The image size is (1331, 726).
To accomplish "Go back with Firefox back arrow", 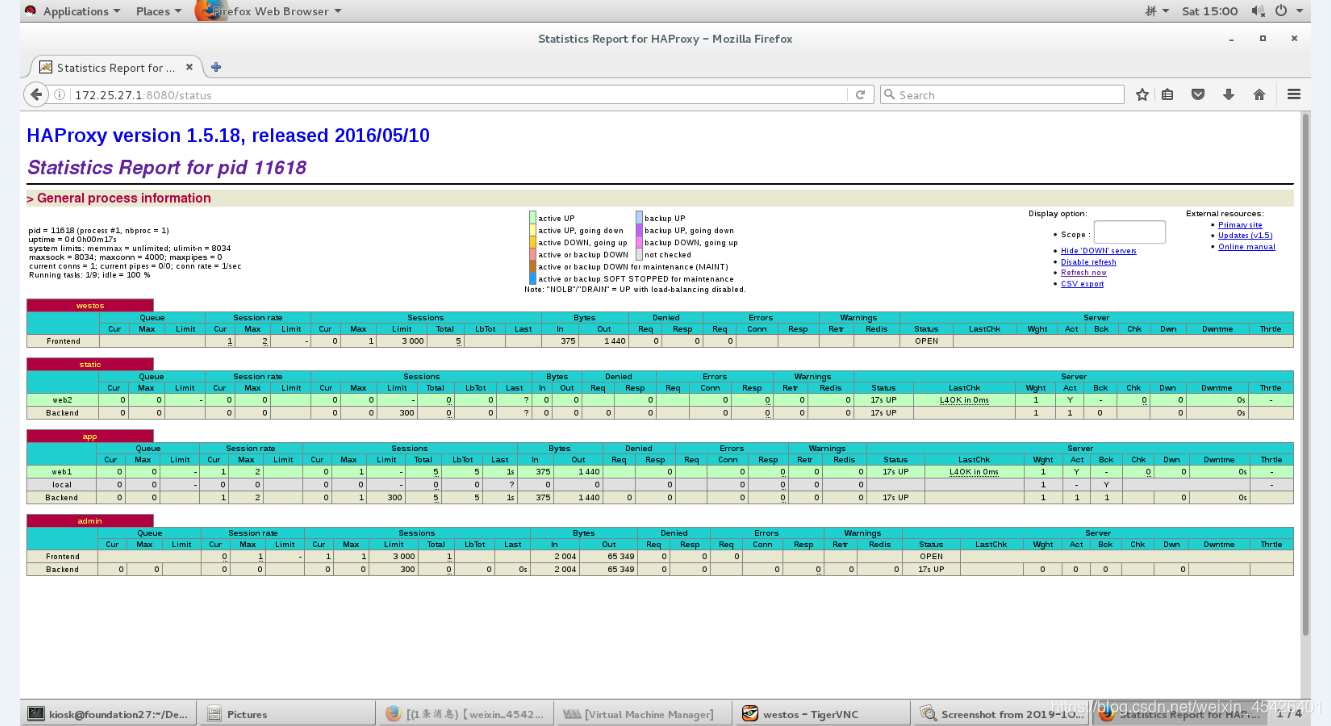I will [x=37, y=94].
